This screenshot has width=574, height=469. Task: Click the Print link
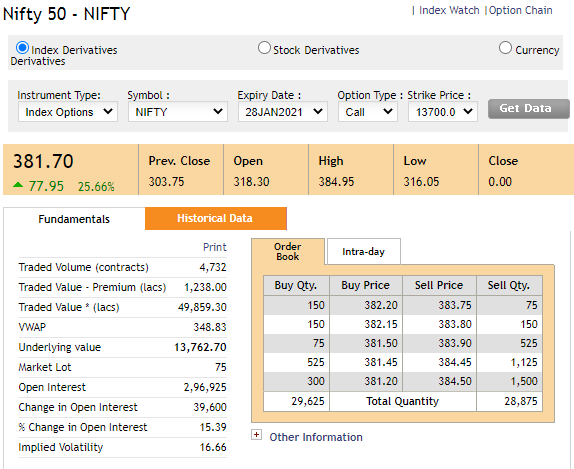[215, 247]
